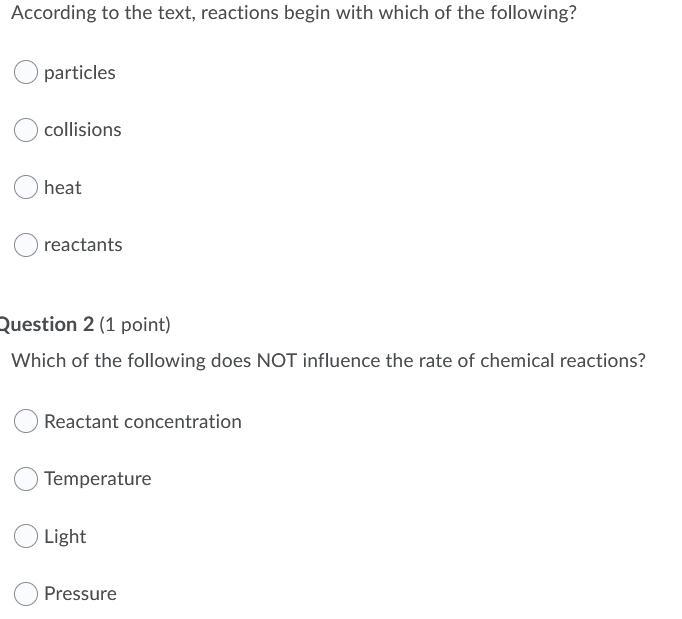
Task: Pick the 'reactants' radio button
Action: click(x=26, y=245)
